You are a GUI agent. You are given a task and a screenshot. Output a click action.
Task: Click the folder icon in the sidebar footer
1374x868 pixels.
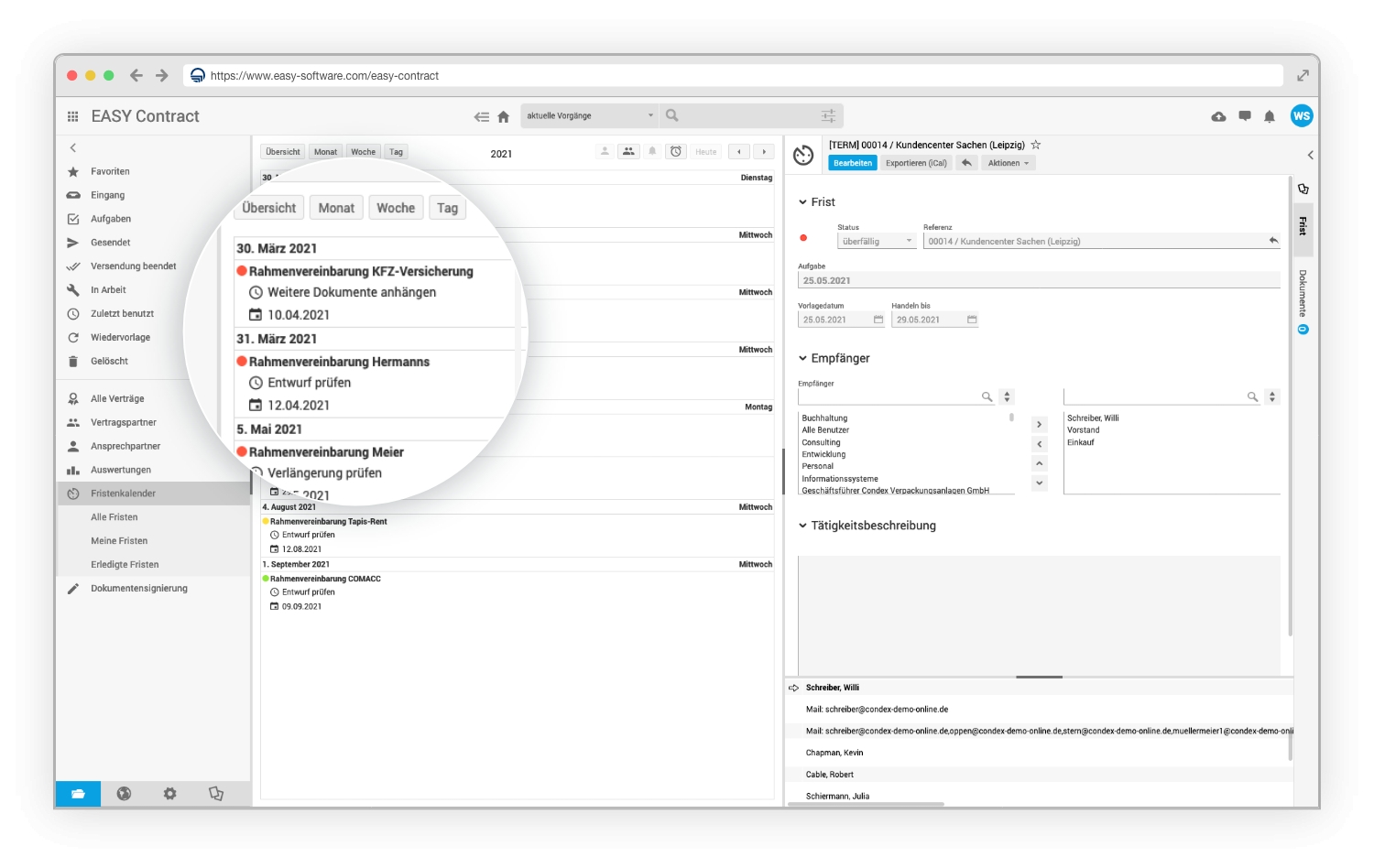tap(79, 794)
